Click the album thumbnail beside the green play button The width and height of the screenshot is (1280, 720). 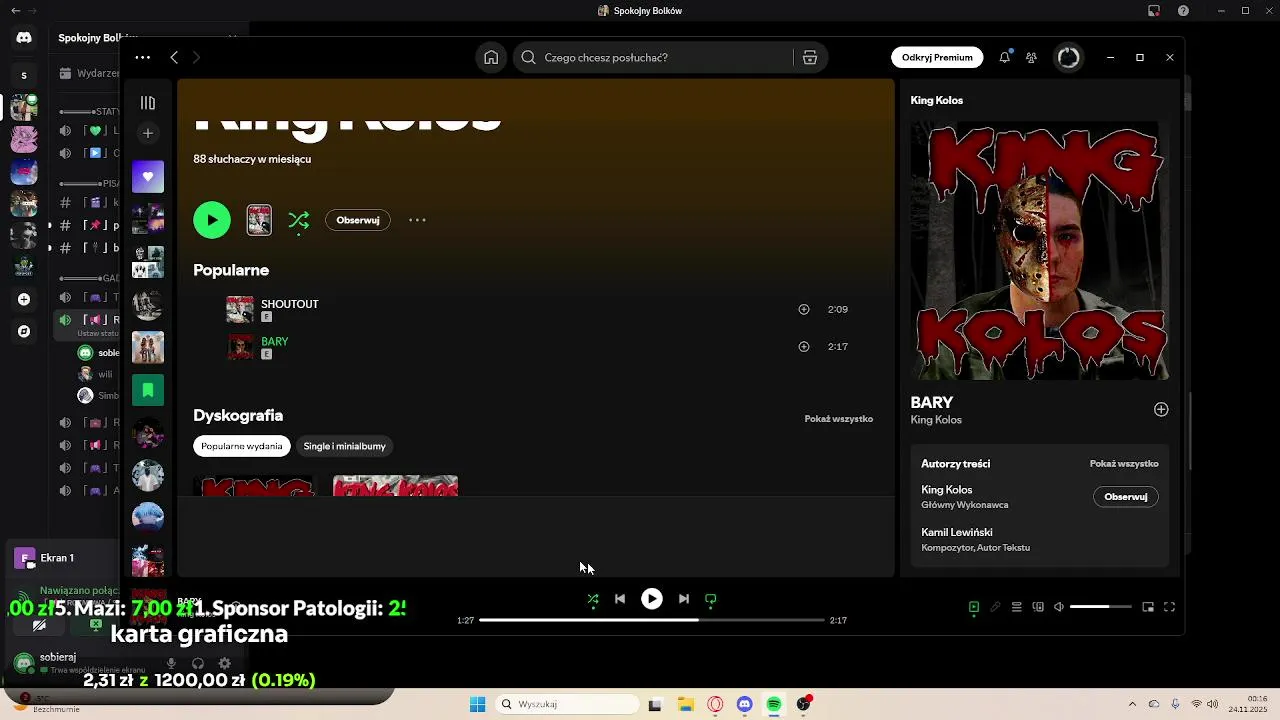pyautogui.click(x=259, y=220)
